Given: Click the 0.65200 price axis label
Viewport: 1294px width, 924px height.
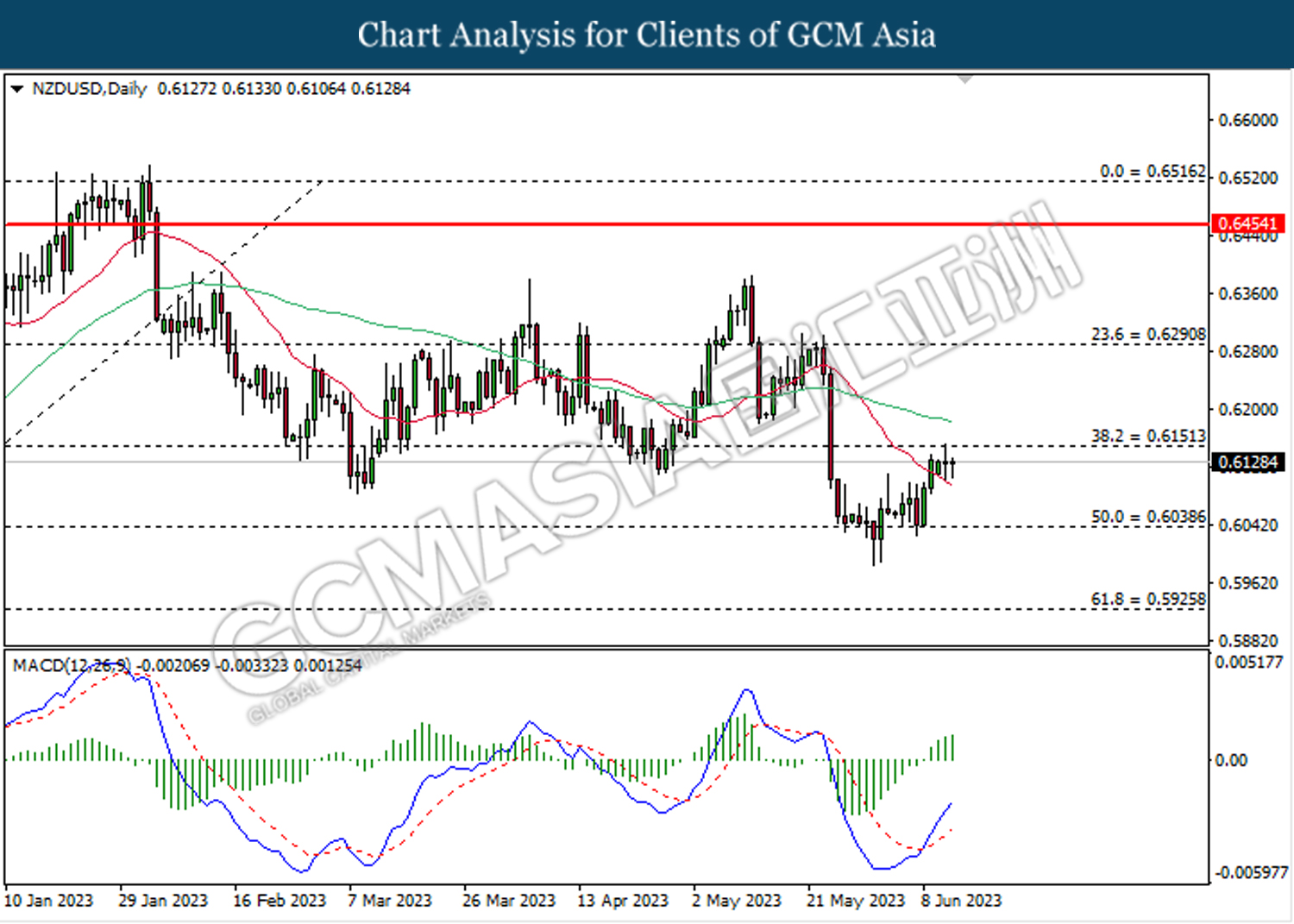Looking at the screenshot, I should coord(1247,178).
